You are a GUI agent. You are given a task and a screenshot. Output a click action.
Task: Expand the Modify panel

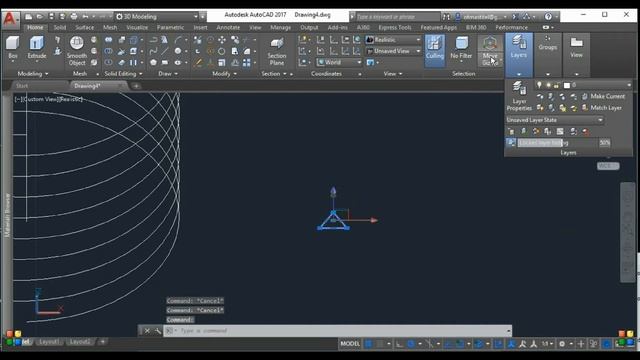[224, 74]
